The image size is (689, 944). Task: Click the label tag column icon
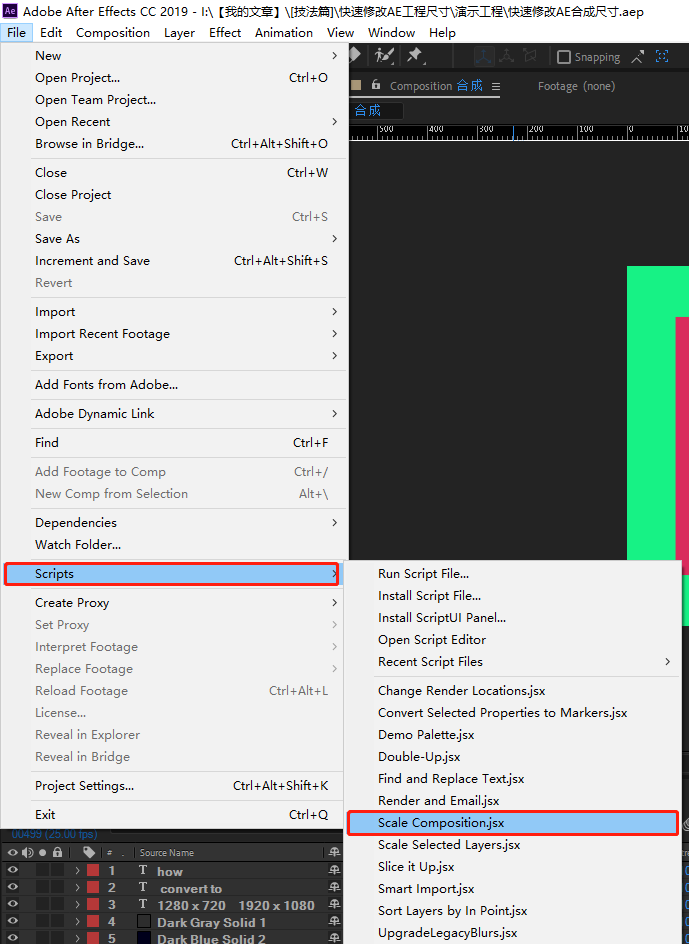tap(89, 853)
